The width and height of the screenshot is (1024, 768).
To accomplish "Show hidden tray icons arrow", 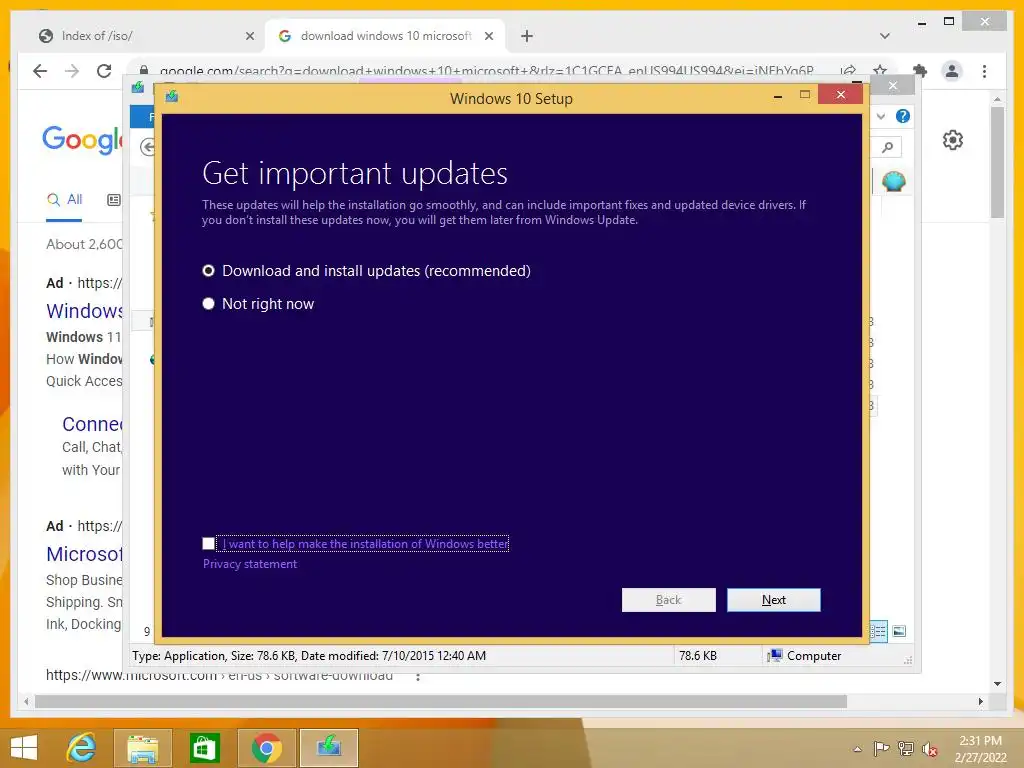I will 857,748.
